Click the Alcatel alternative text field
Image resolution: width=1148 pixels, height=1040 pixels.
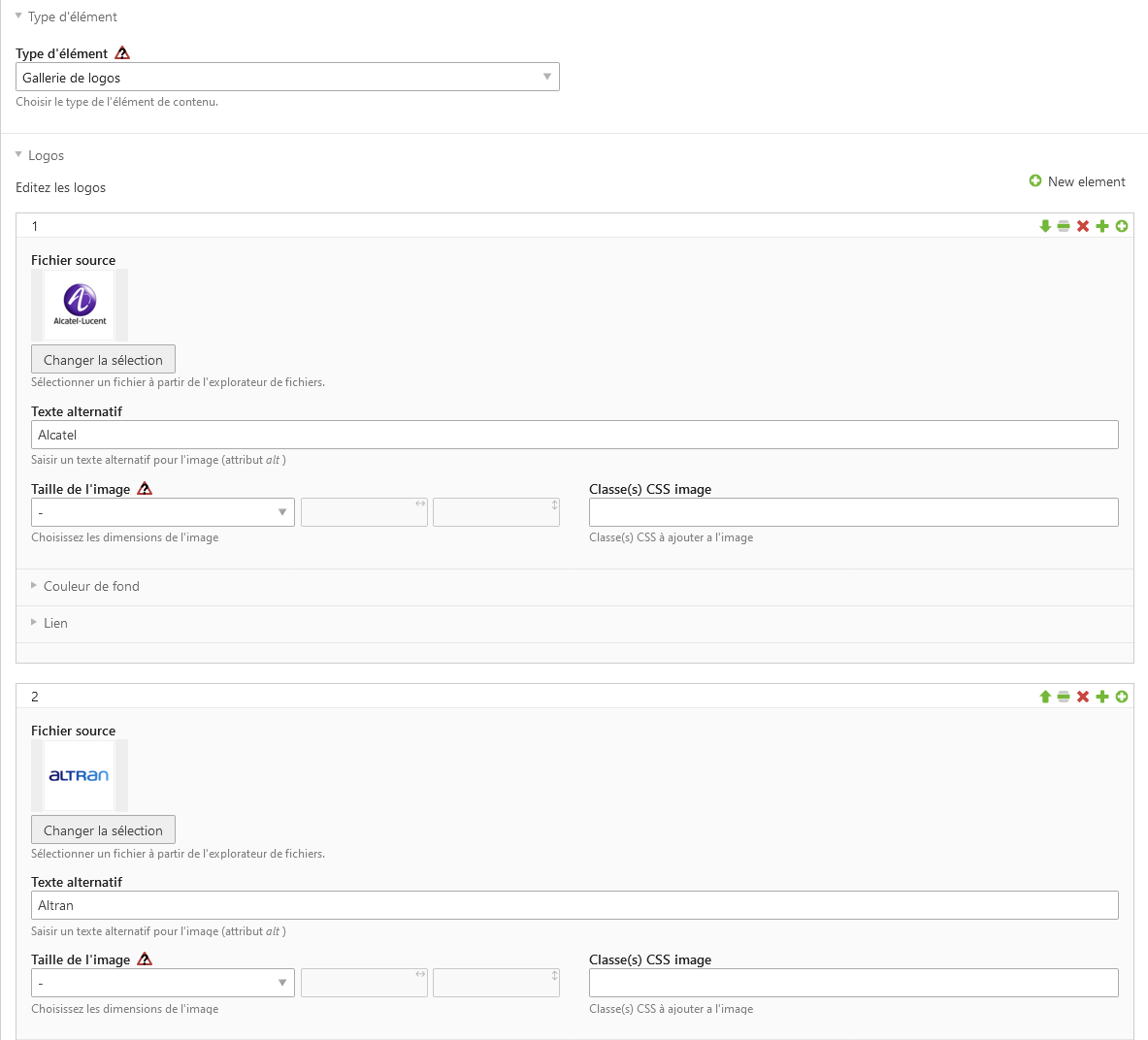[574, 435]
